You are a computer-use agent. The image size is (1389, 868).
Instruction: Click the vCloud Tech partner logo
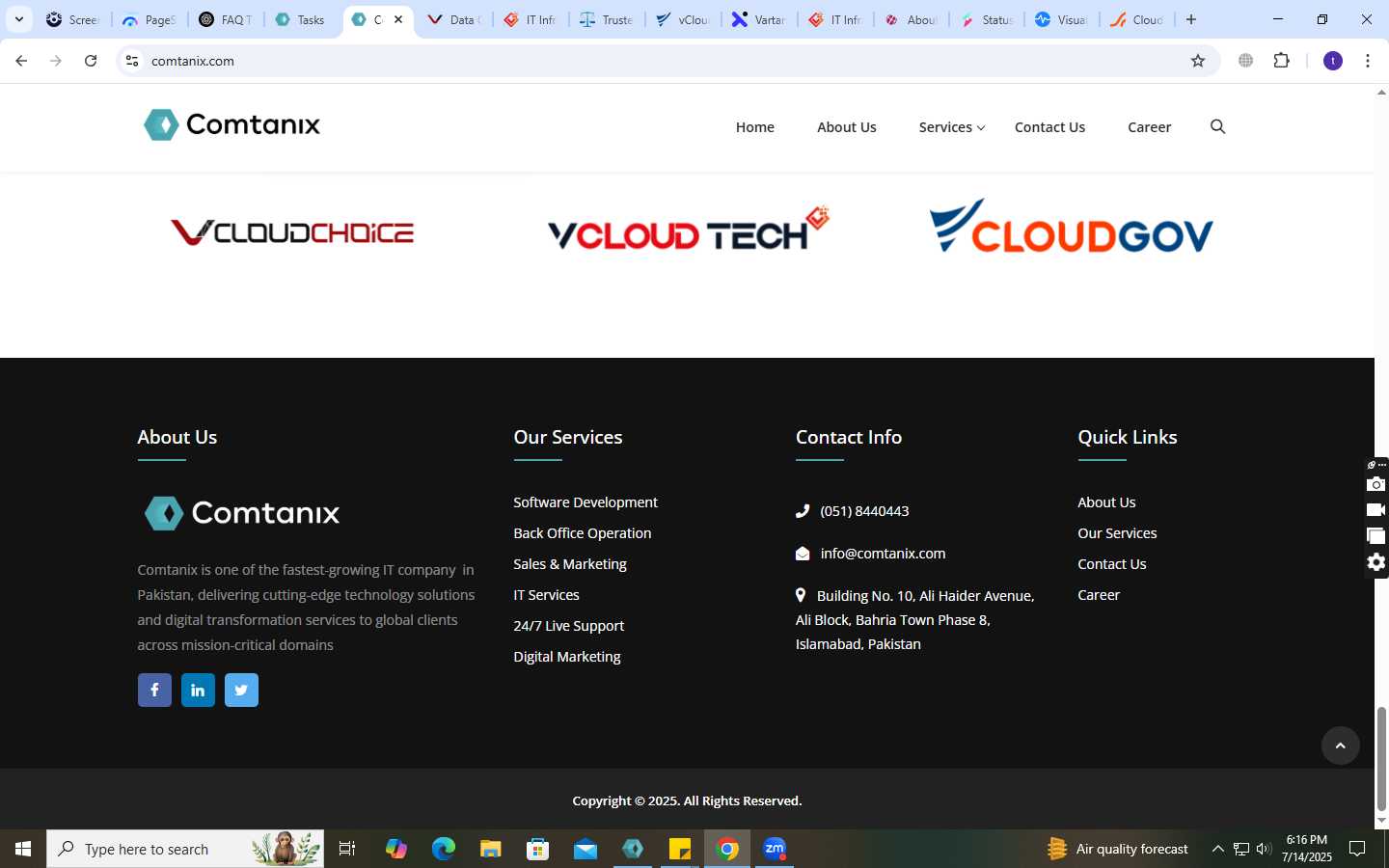[x=689, y=228]
